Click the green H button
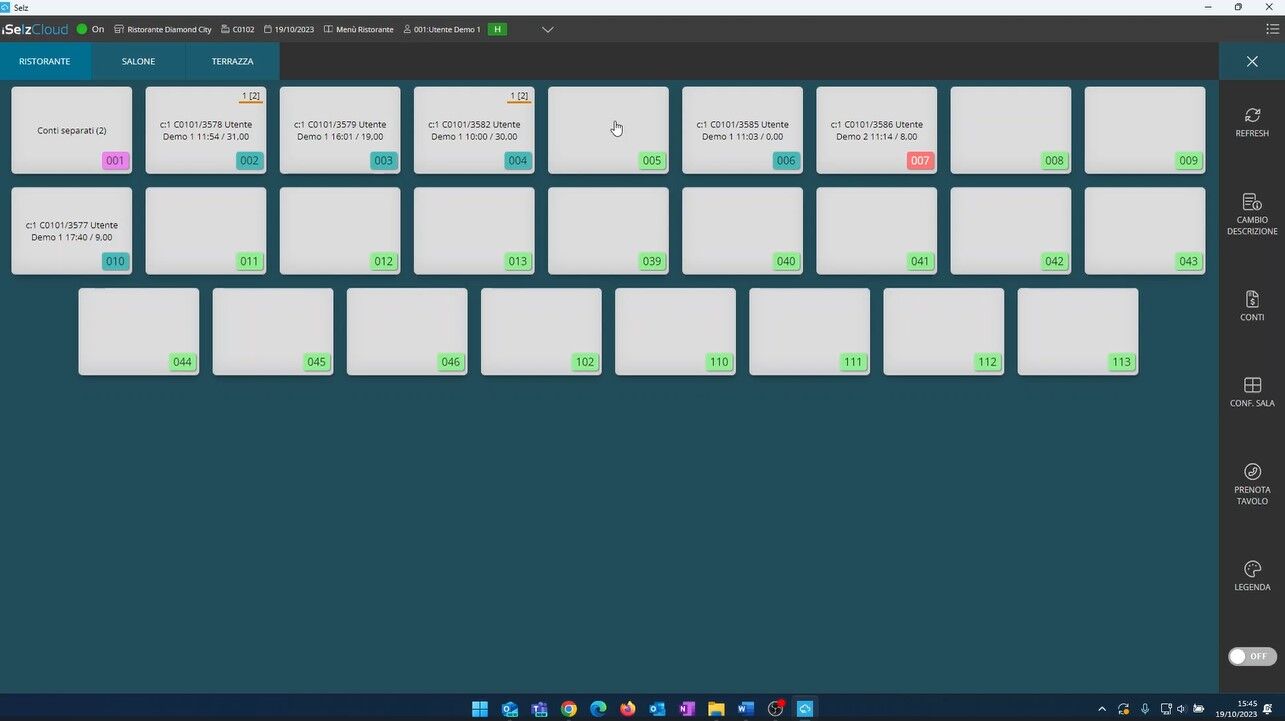Viewport: 1285px width, 721px height. tap(497, 30)
